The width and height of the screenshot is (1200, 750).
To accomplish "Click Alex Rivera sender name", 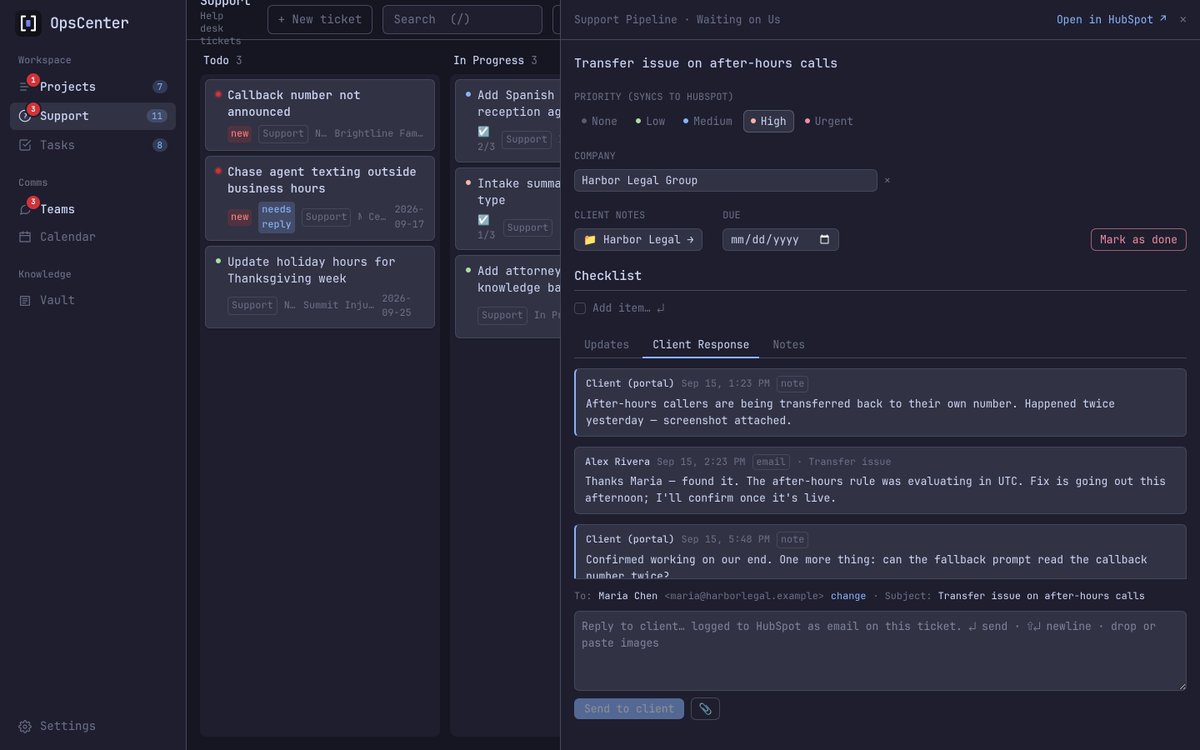I will click(x=618, y=461).
